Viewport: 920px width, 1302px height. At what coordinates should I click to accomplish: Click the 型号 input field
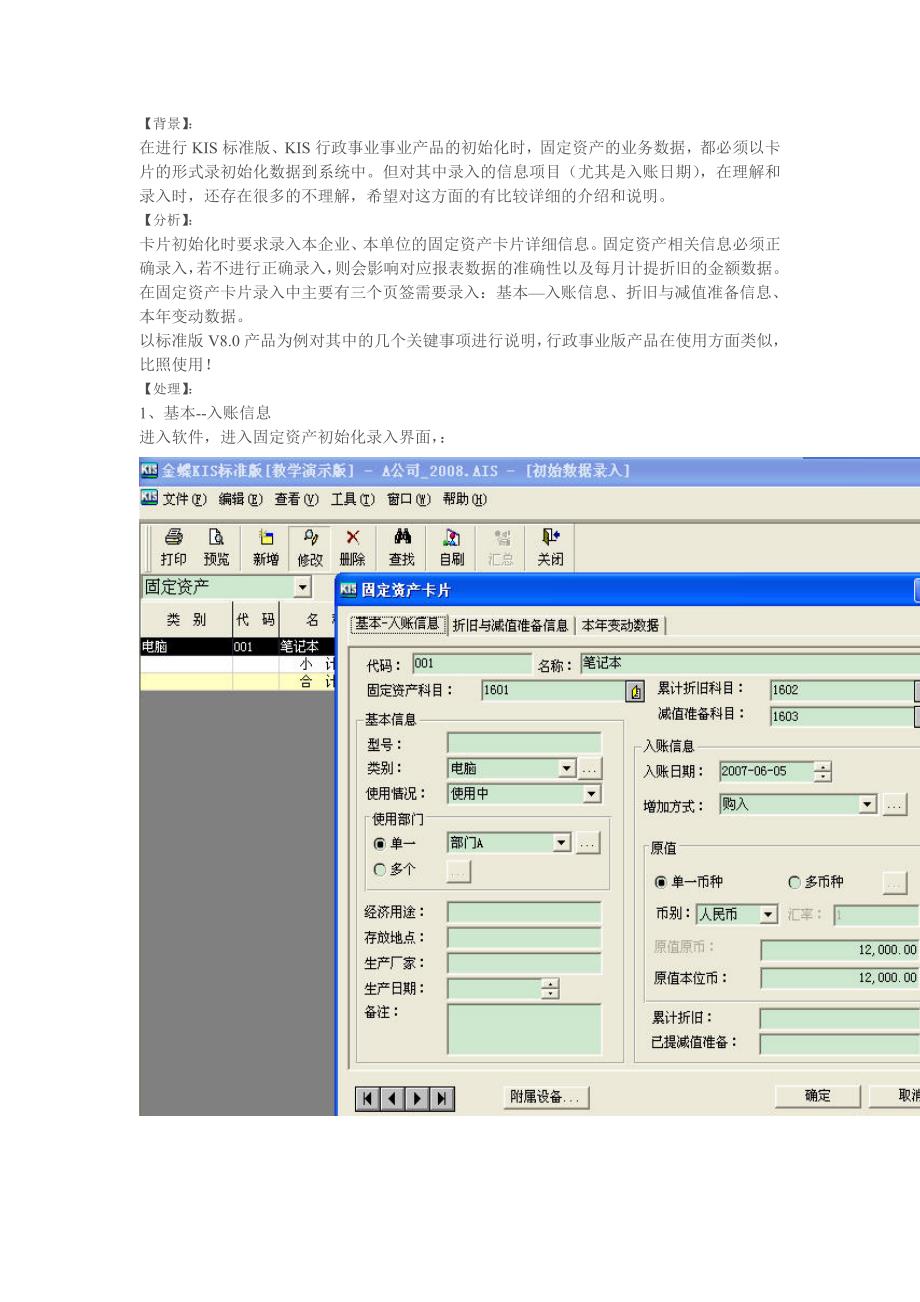524,743
